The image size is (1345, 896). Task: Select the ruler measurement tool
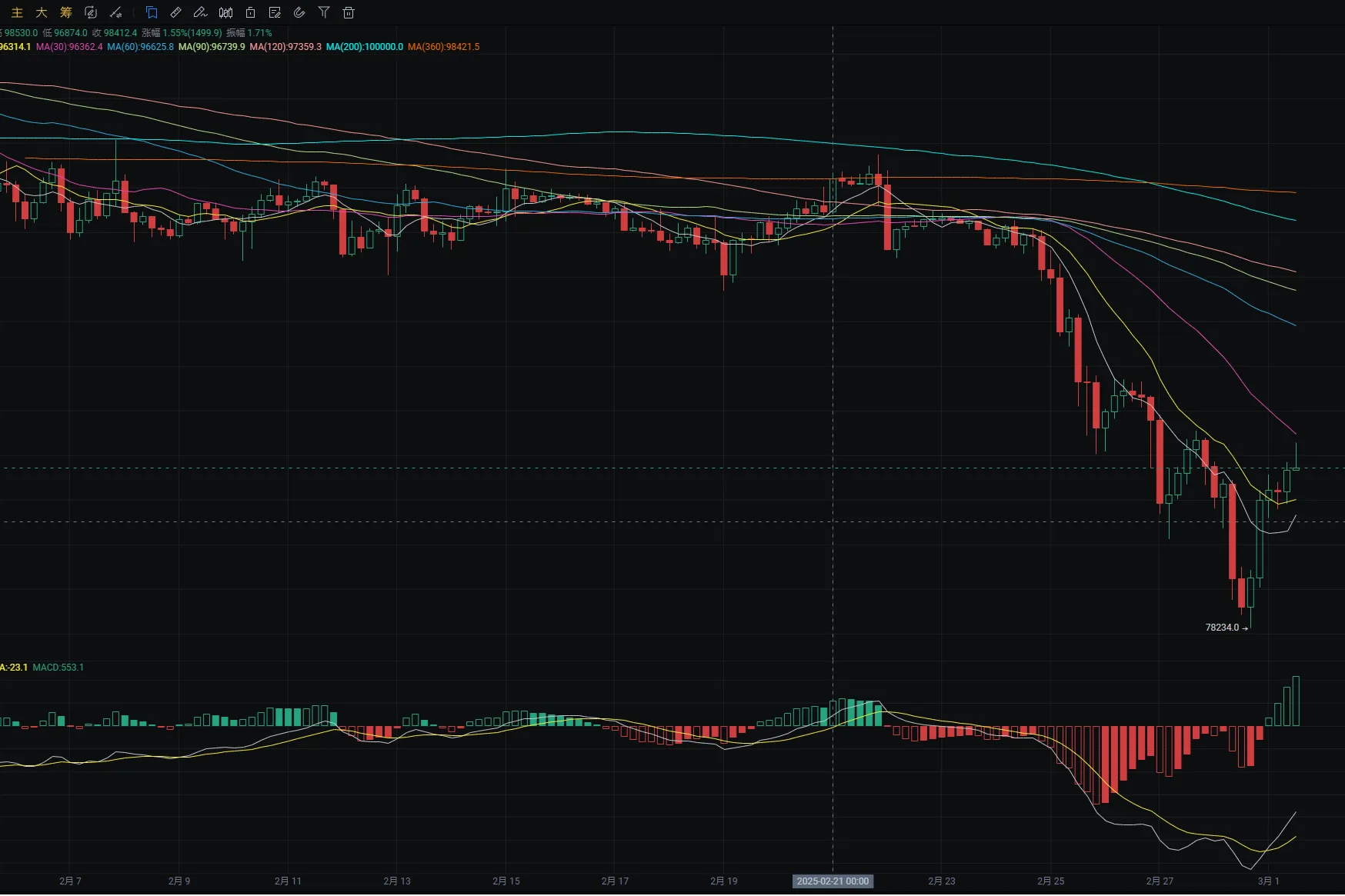click(176, 12)
